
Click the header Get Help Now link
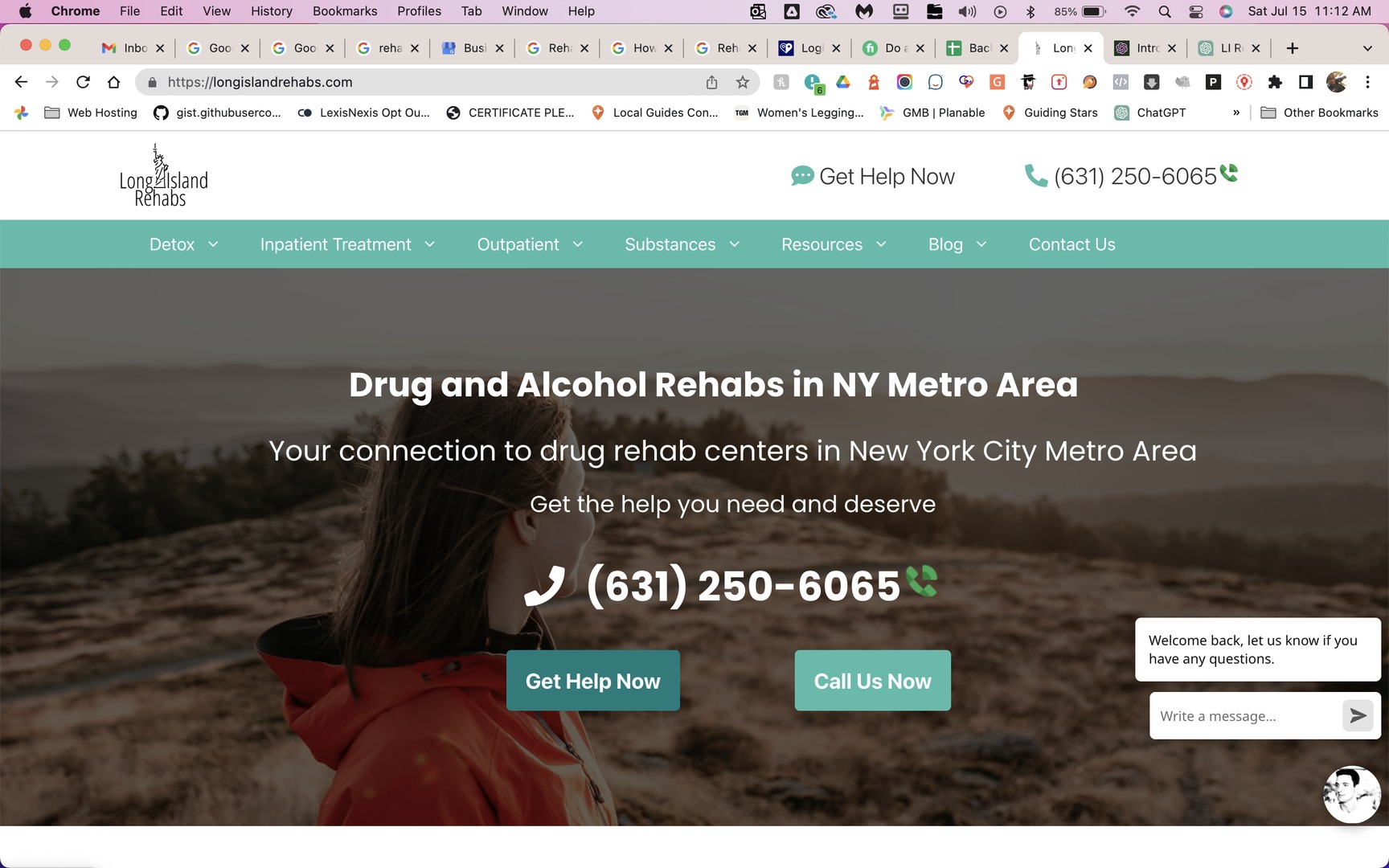[x=873, y=176]
